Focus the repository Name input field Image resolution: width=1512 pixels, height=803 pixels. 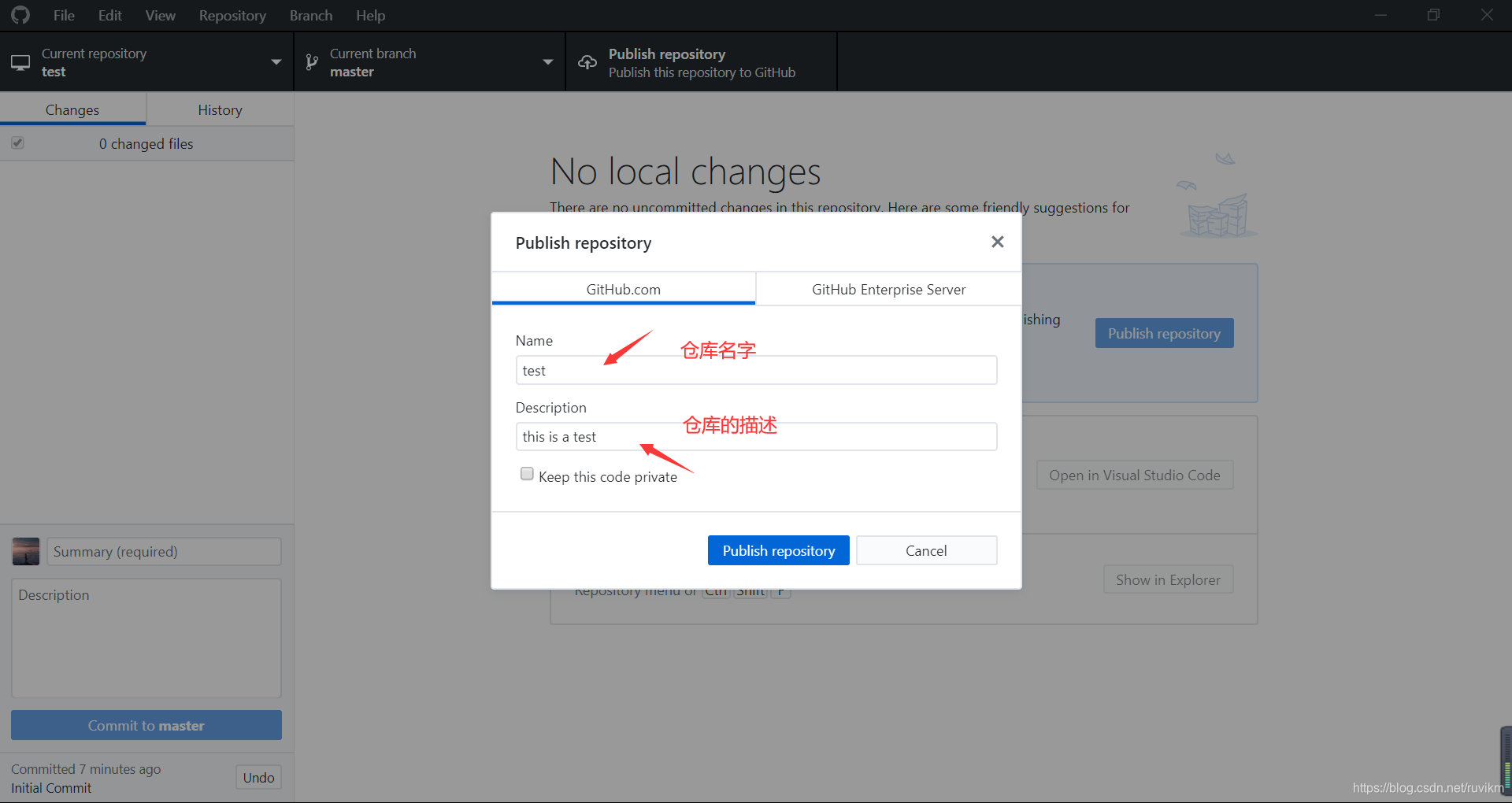point(756,370)
